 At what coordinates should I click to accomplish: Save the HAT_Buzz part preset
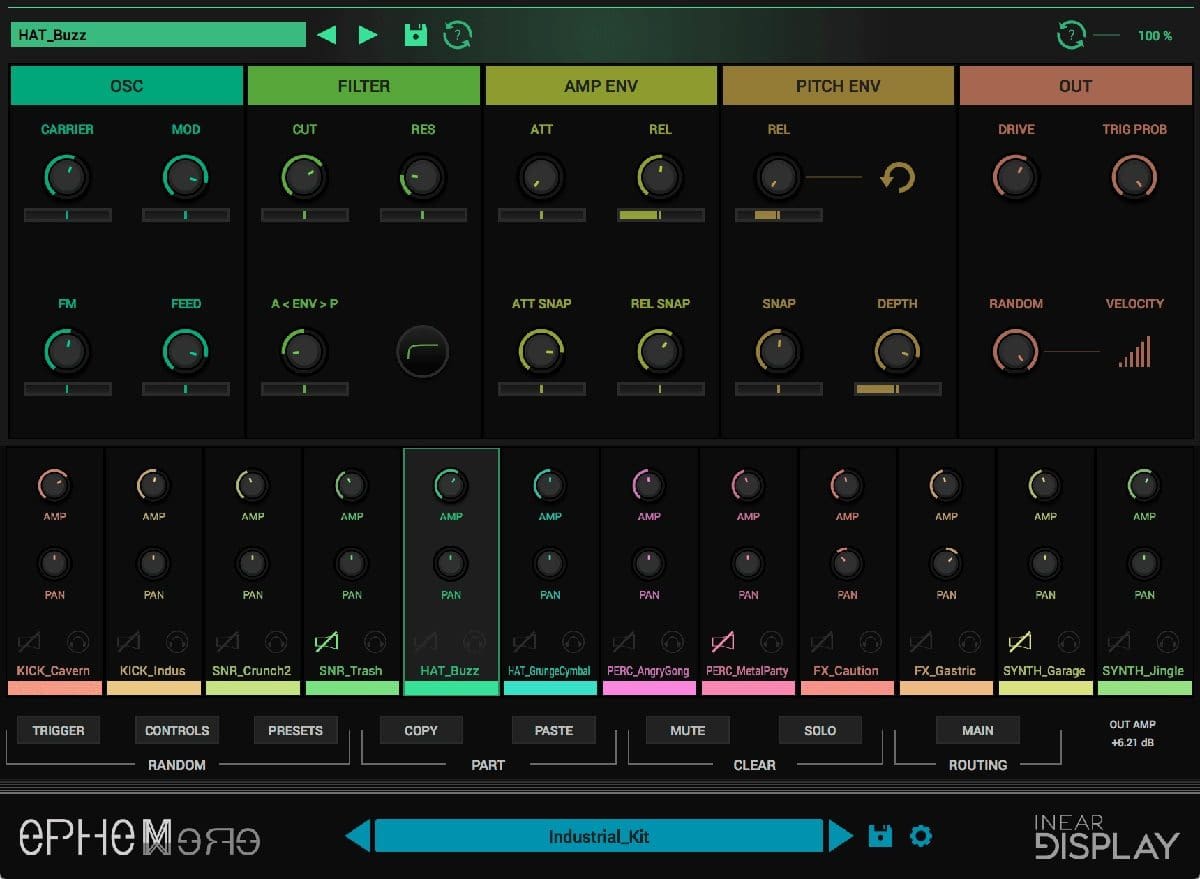(x=415, y=35)
